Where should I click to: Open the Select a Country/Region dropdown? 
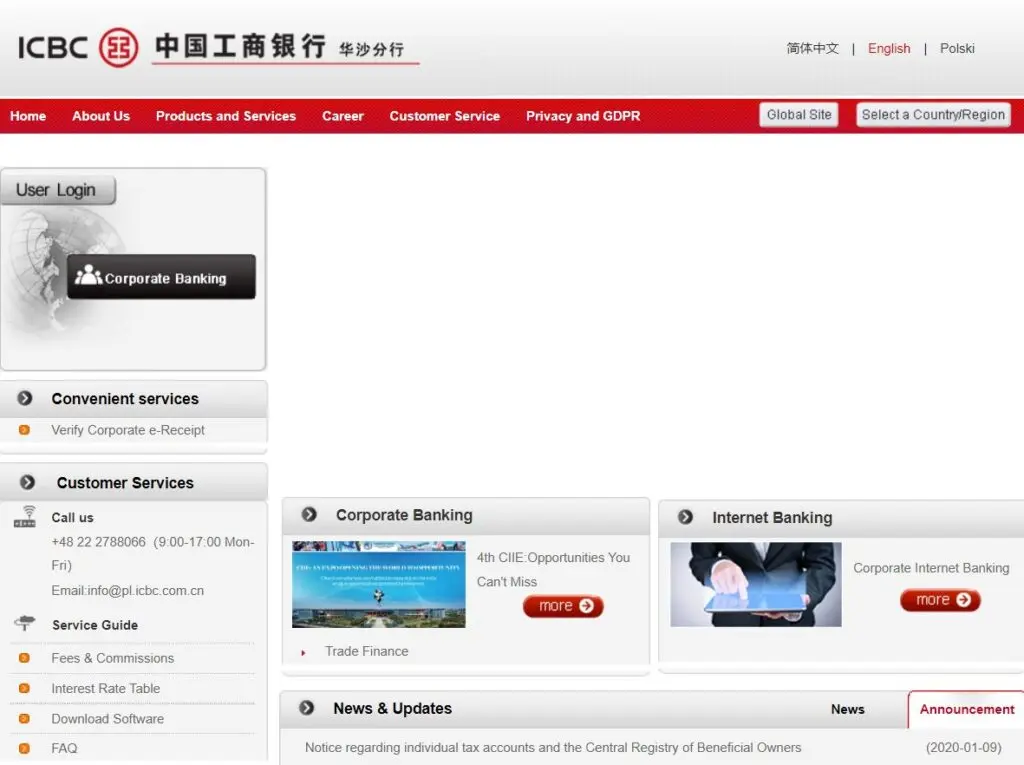933,115
